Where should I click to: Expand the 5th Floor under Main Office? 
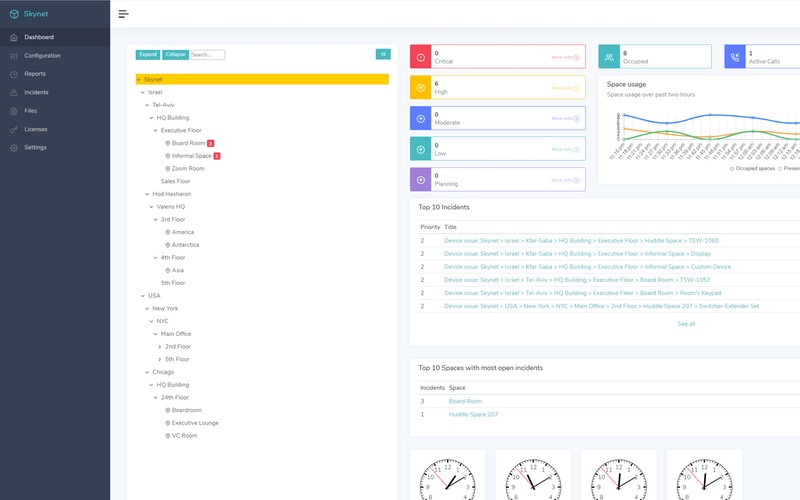point(159,359)
